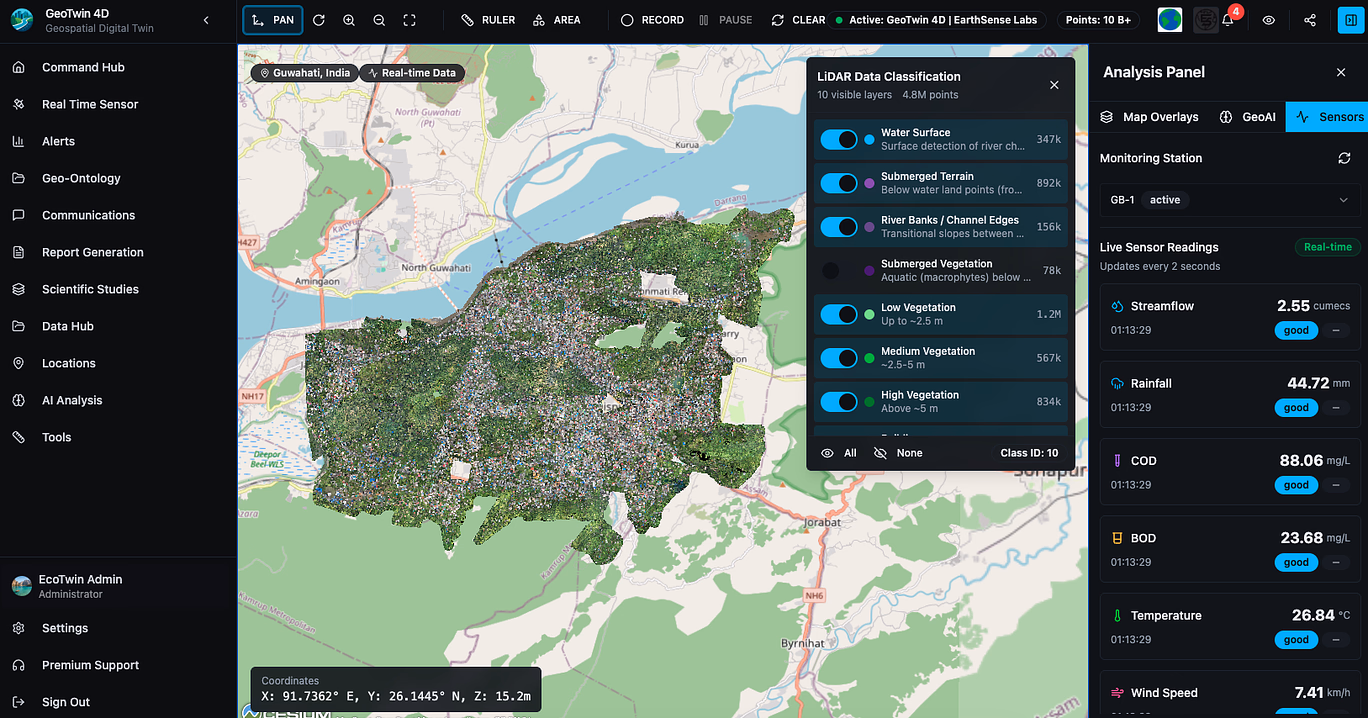Toggle River Banks / Channel Edges switch
1368x718 pixels.
(839, 227)
